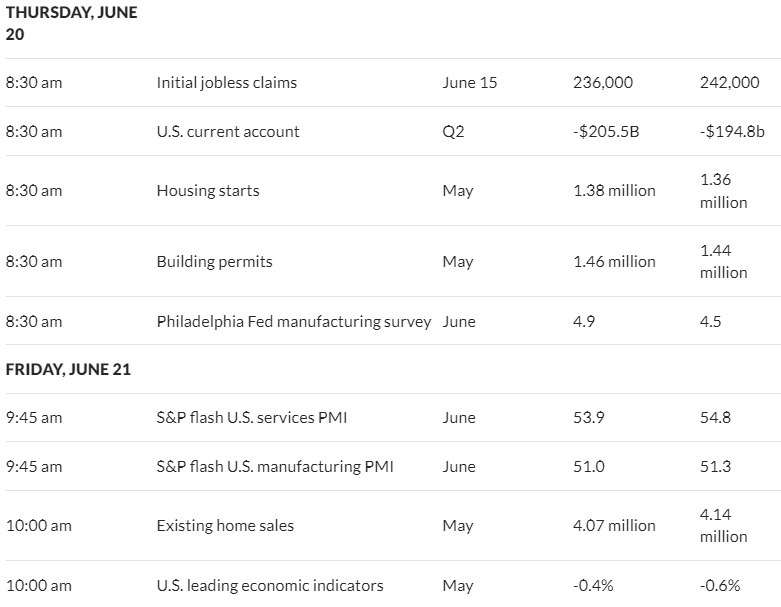The image size is (781, 607).
Task: Select Philadelphia Fed manufacturing survey text
Action: pyautogui.click(x=294, y=322)
